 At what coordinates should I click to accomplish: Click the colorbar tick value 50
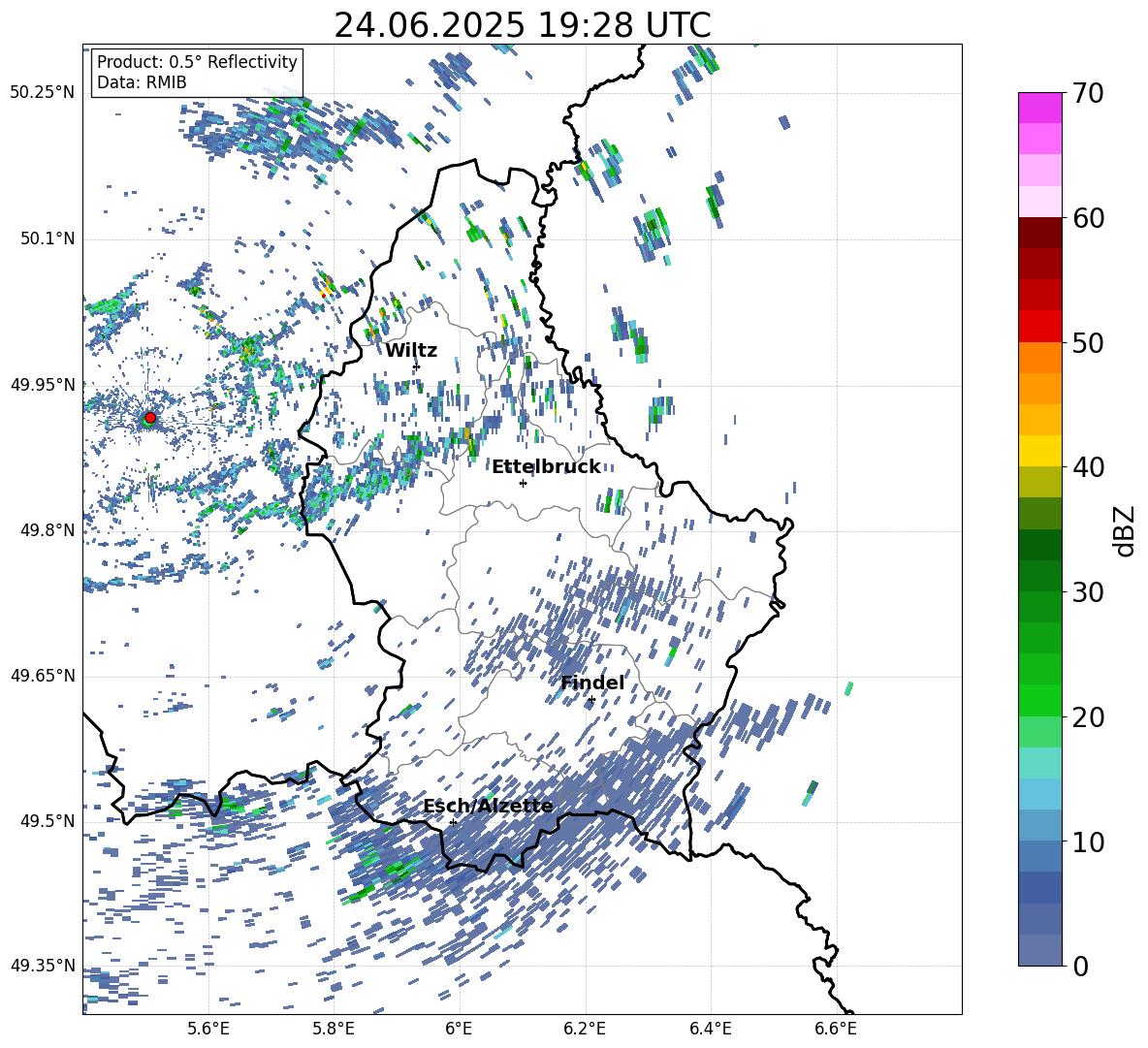[x=1088, y=343]
